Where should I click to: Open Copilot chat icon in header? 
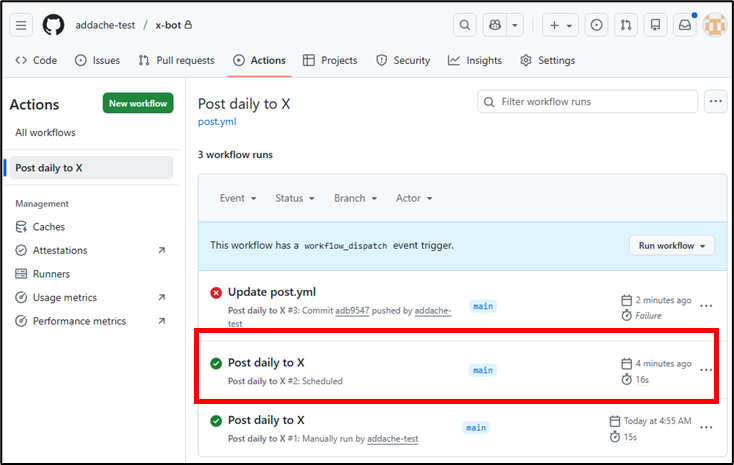click(x=494, y=25)
